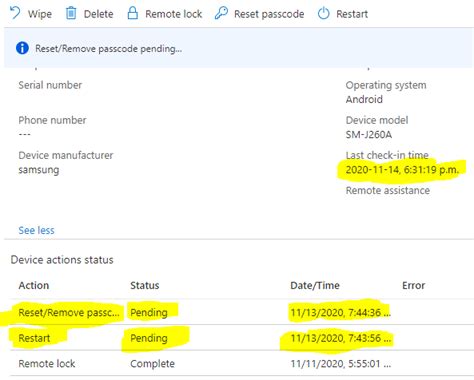Click the samsung manufacturer value
This screenshot has width=474, height=380.
click(x=39, y=170)
